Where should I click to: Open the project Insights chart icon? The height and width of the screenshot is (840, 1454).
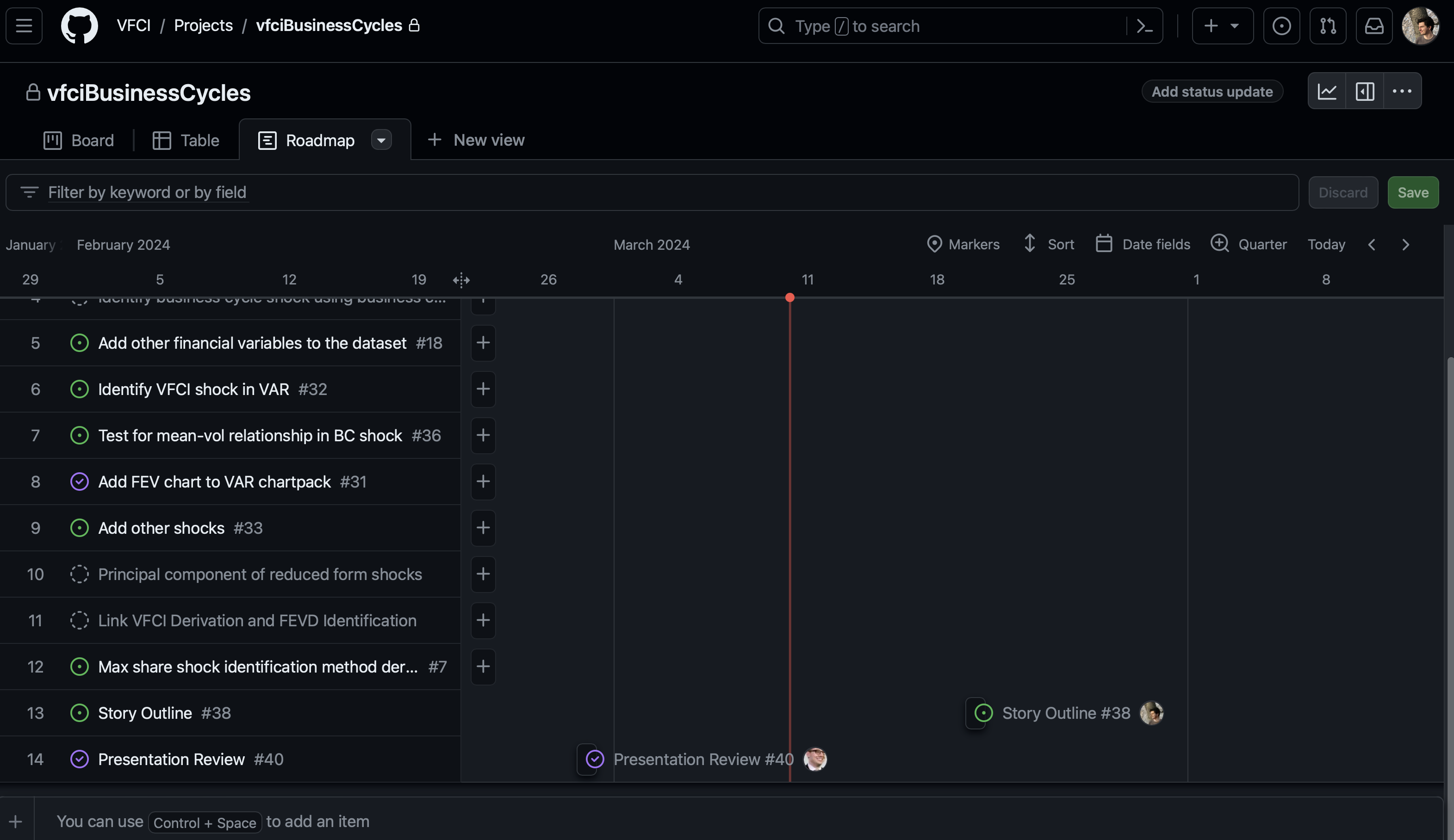(x=1326, y=91)
